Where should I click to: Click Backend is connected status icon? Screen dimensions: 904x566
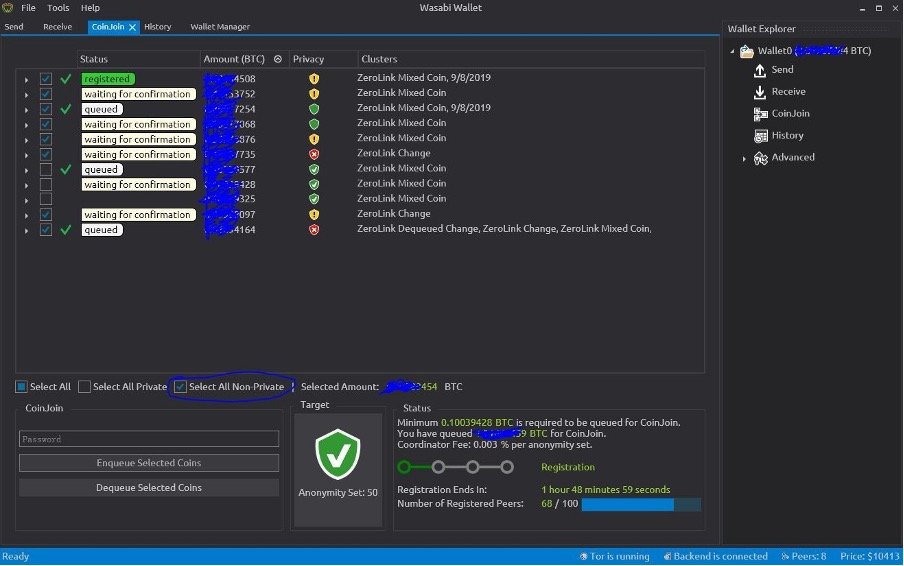click(x=667, y=556)
